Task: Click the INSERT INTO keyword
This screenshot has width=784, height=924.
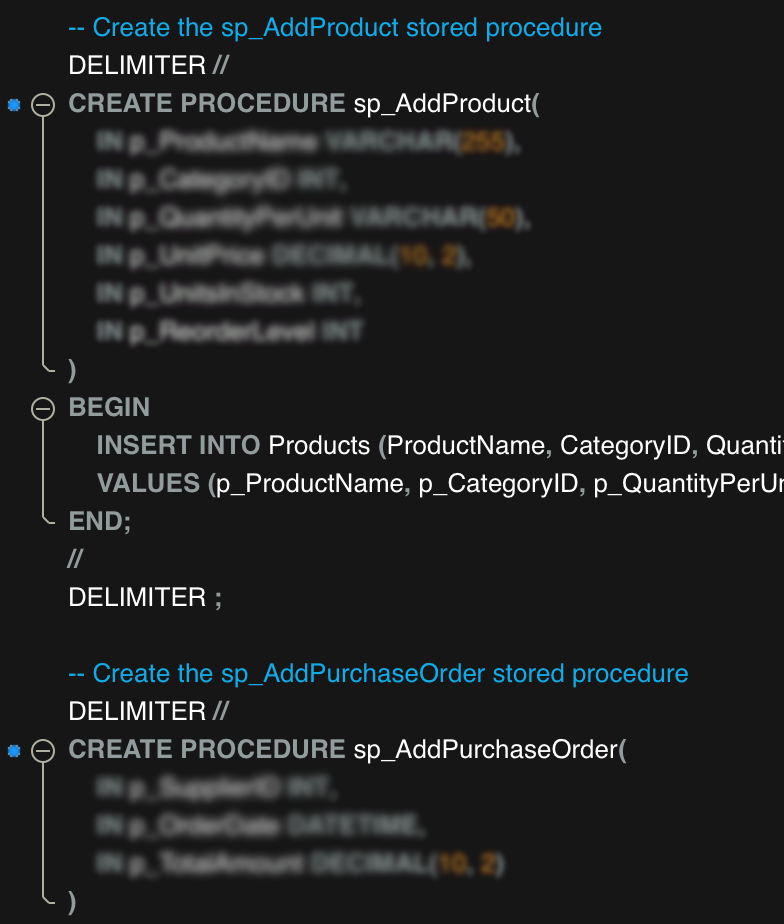Action: (x=179, y=446)
